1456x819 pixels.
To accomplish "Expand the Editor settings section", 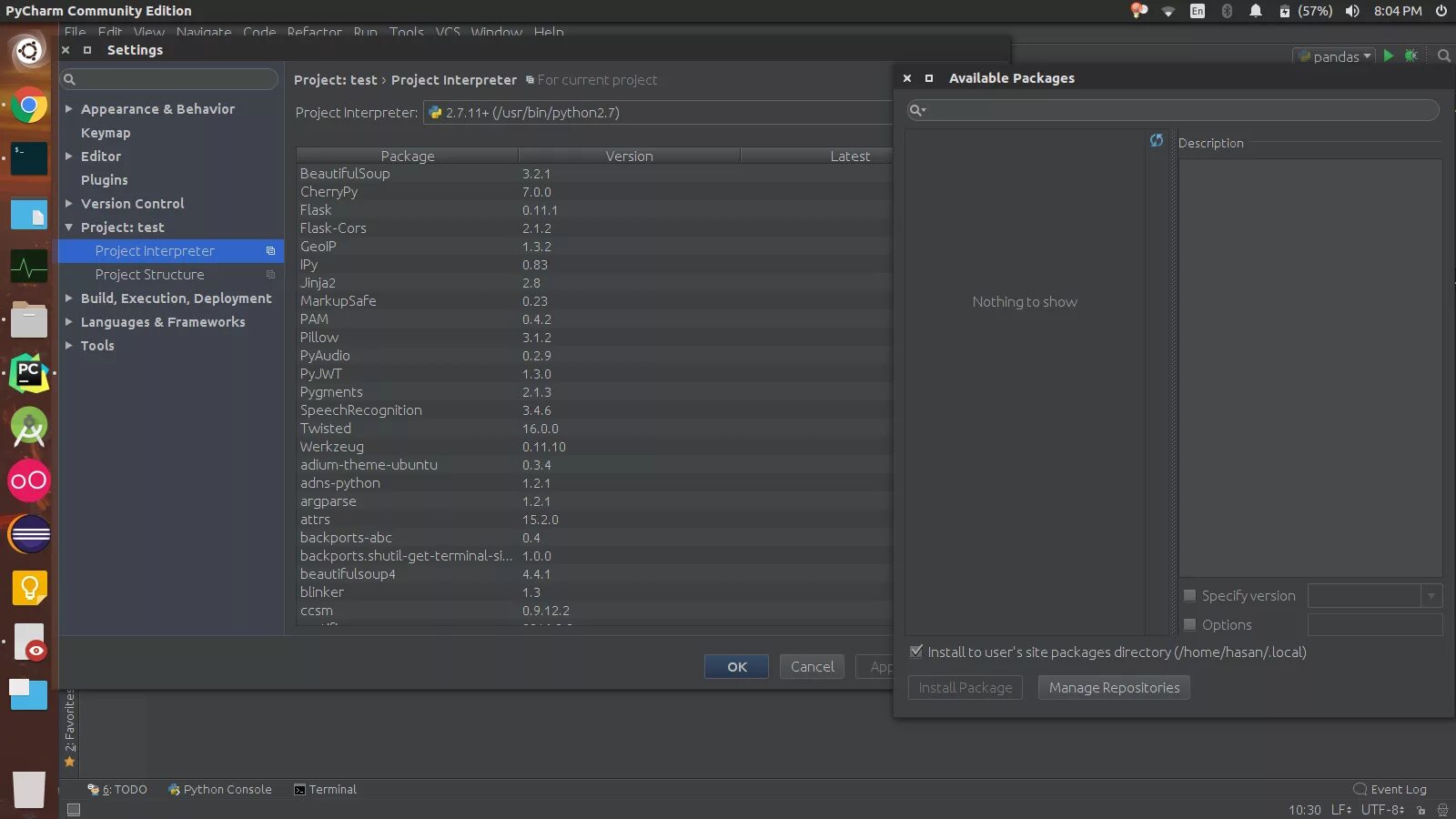I will click(69, 156).
